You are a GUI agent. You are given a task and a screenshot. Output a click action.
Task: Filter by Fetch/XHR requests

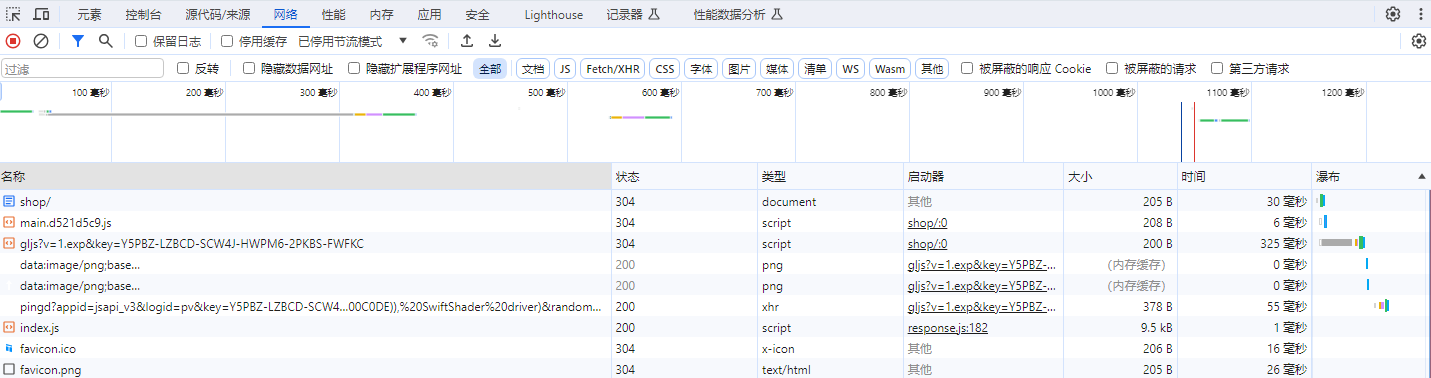(x=613, y=68)
